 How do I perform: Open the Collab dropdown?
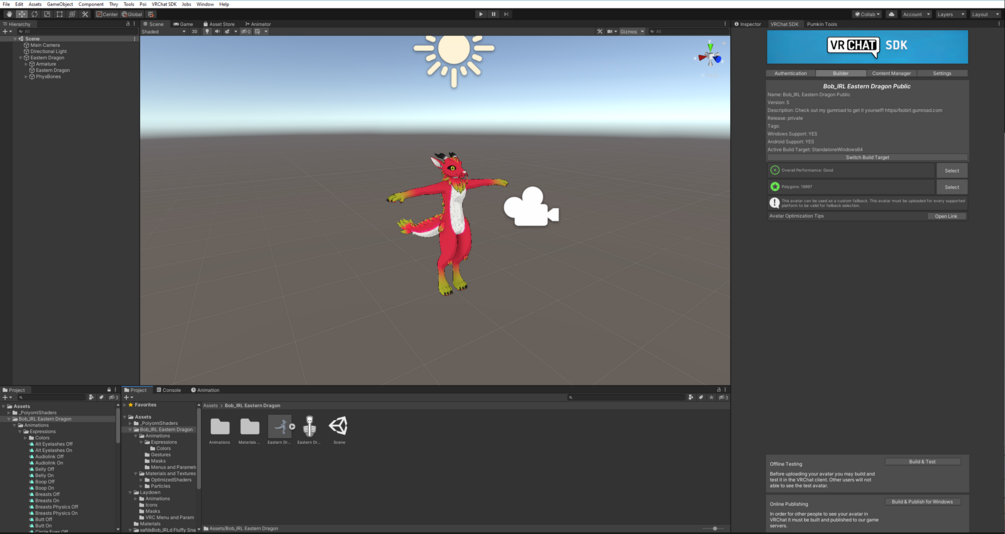click(x=867, y=14)
